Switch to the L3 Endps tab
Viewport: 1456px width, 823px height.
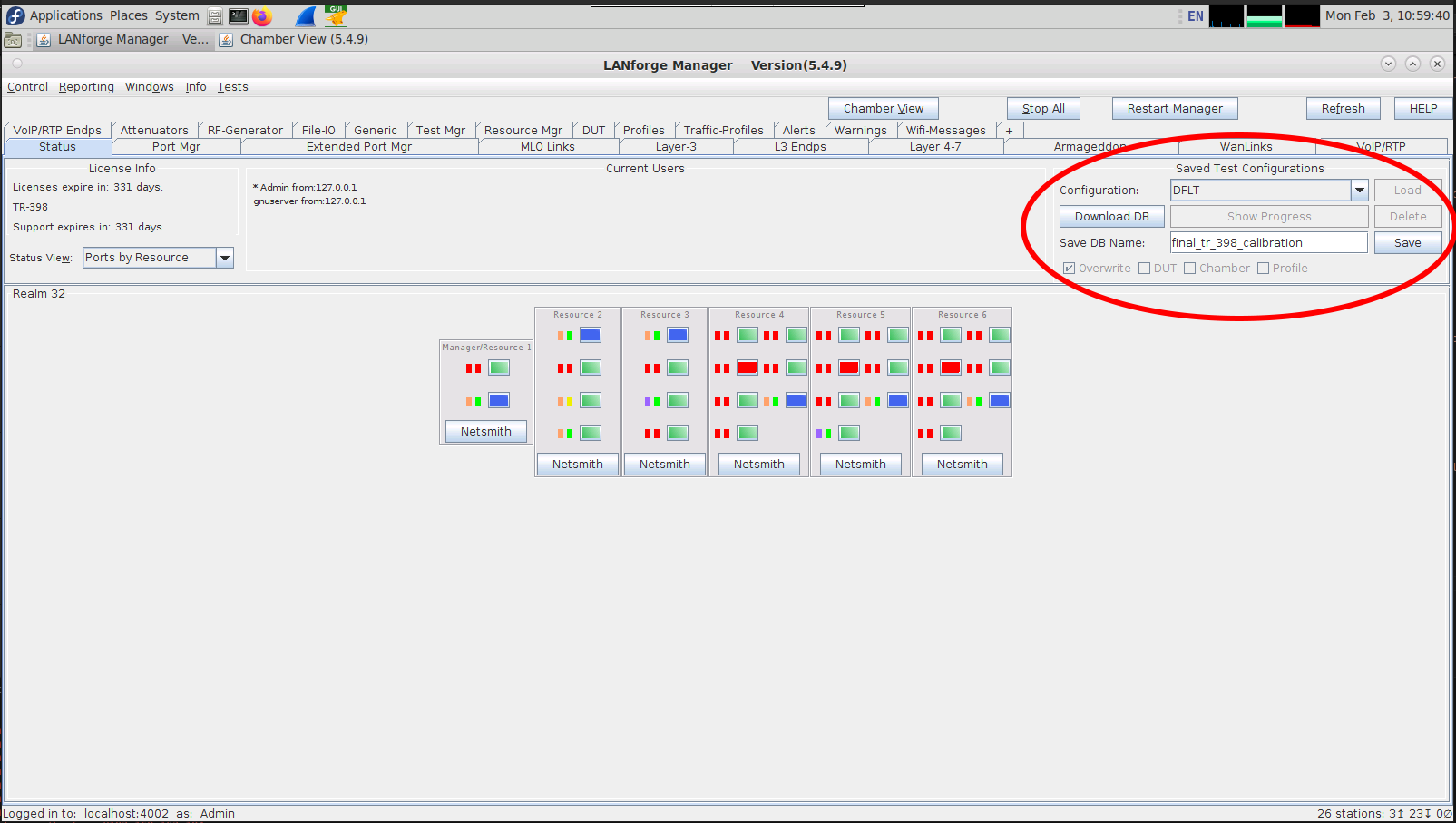click(x=800, y=147)
